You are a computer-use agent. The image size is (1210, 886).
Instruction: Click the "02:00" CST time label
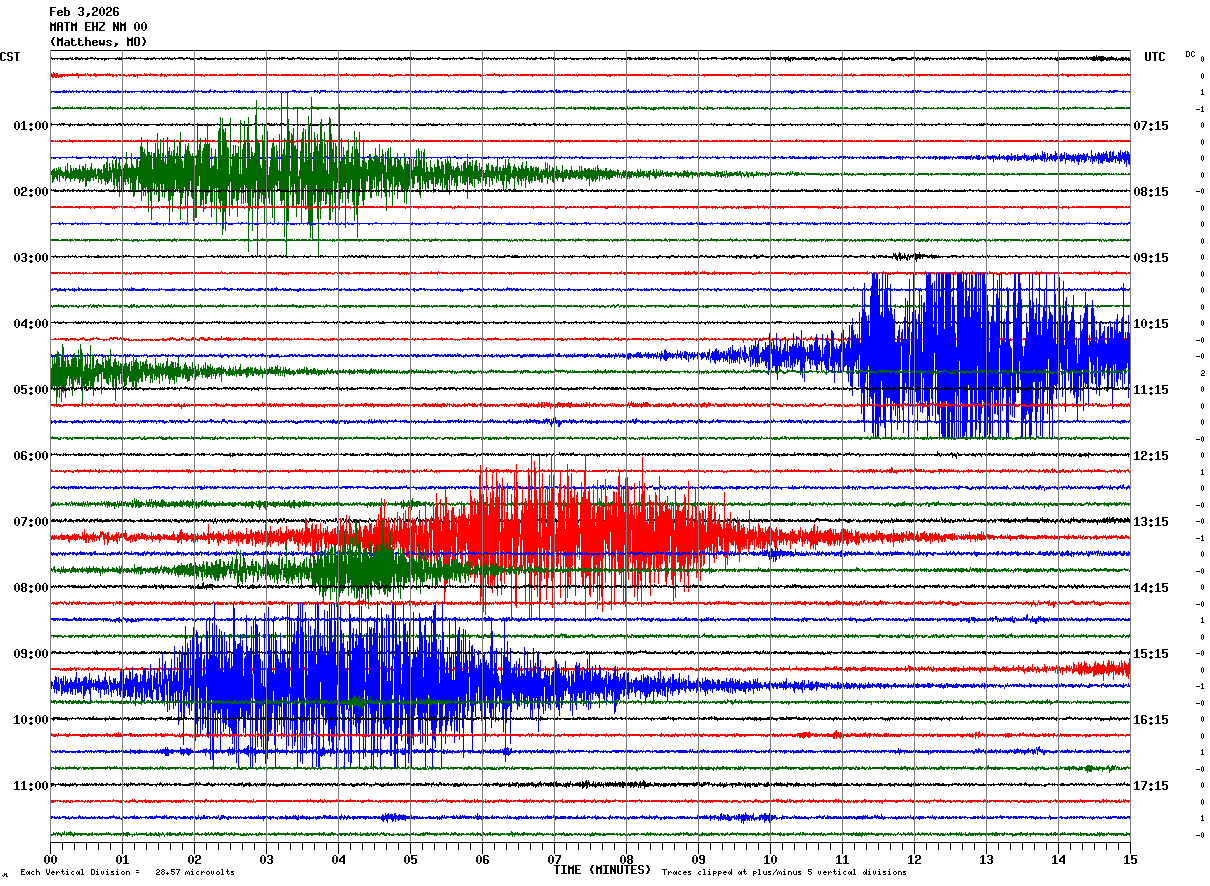31,192
